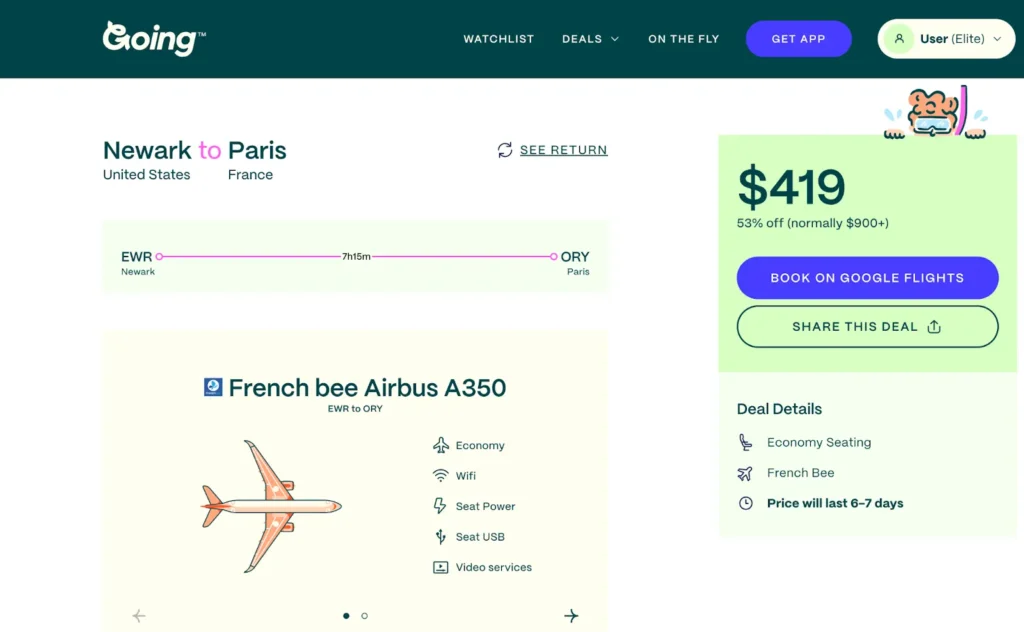Click the clock icon next to price duration

click(x=744, y=504)
